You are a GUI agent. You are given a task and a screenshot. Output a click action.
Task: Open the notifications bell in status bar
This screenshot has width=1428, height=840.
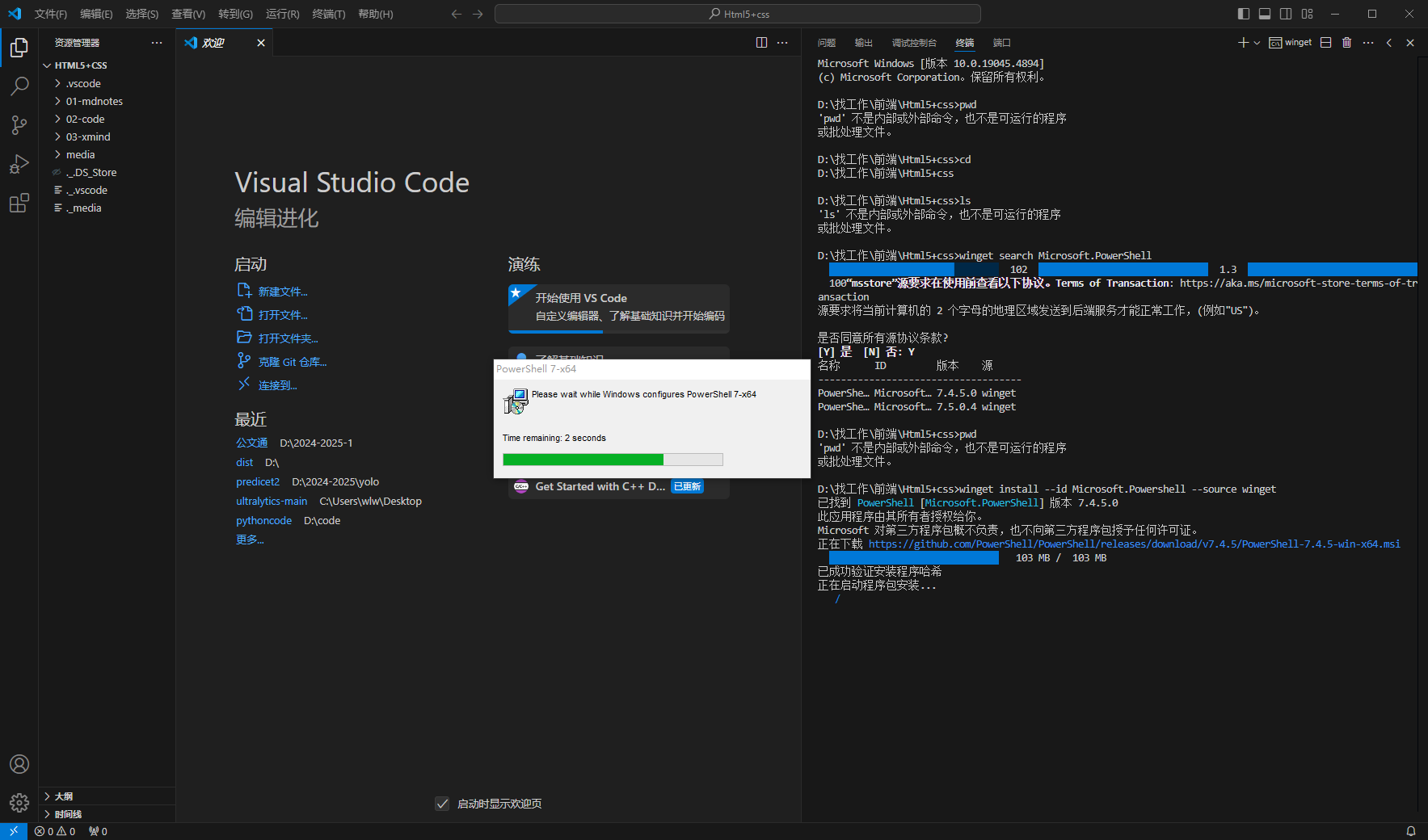[x=1410, y=831]
